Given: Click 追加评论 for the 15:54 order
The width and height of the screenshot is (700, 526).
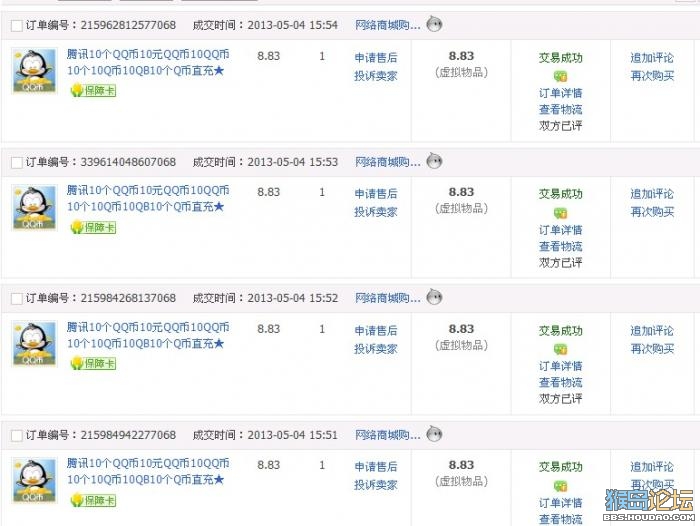Looking at the screenshot, I should pos(652,58).
